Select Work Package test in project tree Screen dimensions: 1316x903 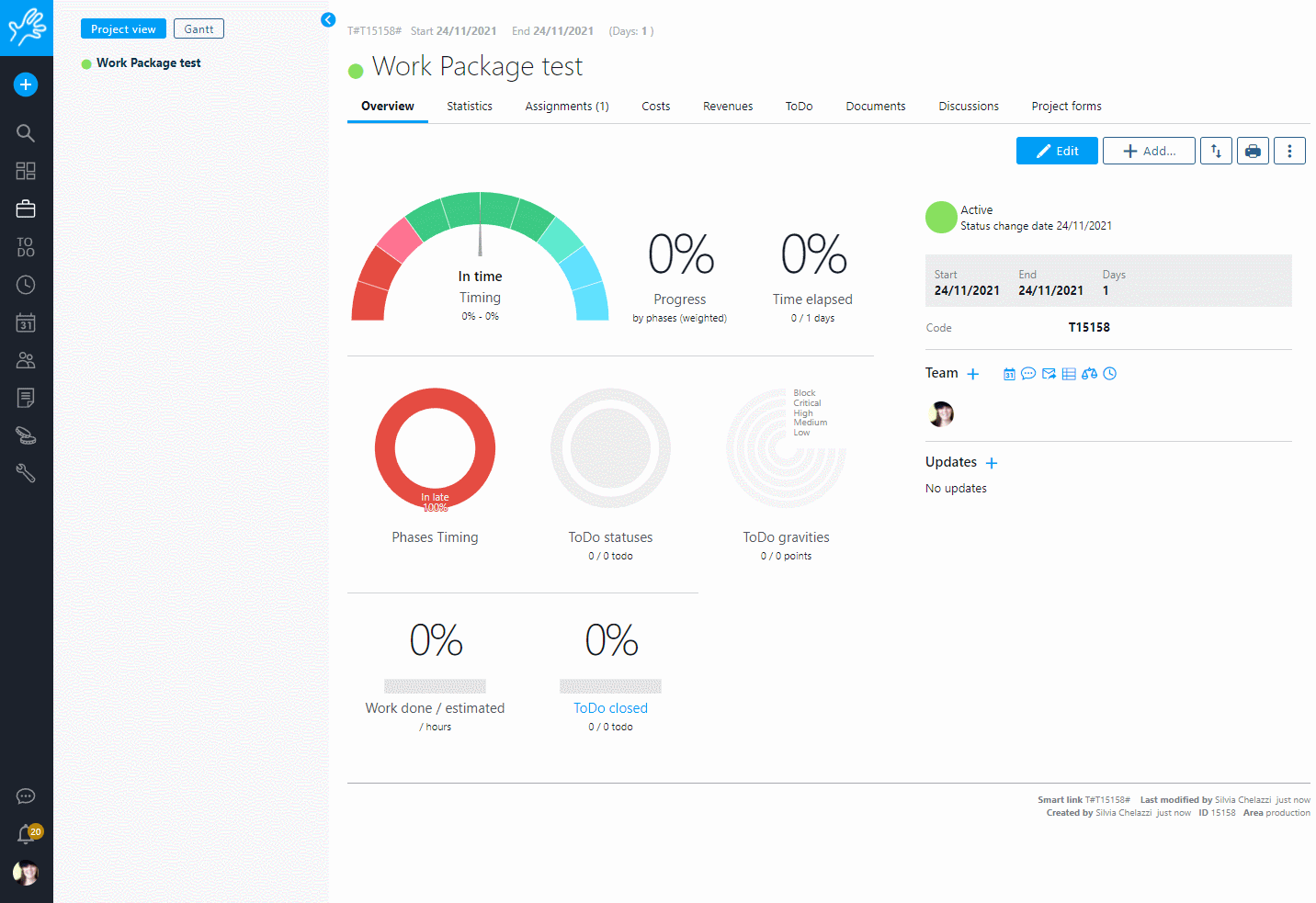coord(148,63)
